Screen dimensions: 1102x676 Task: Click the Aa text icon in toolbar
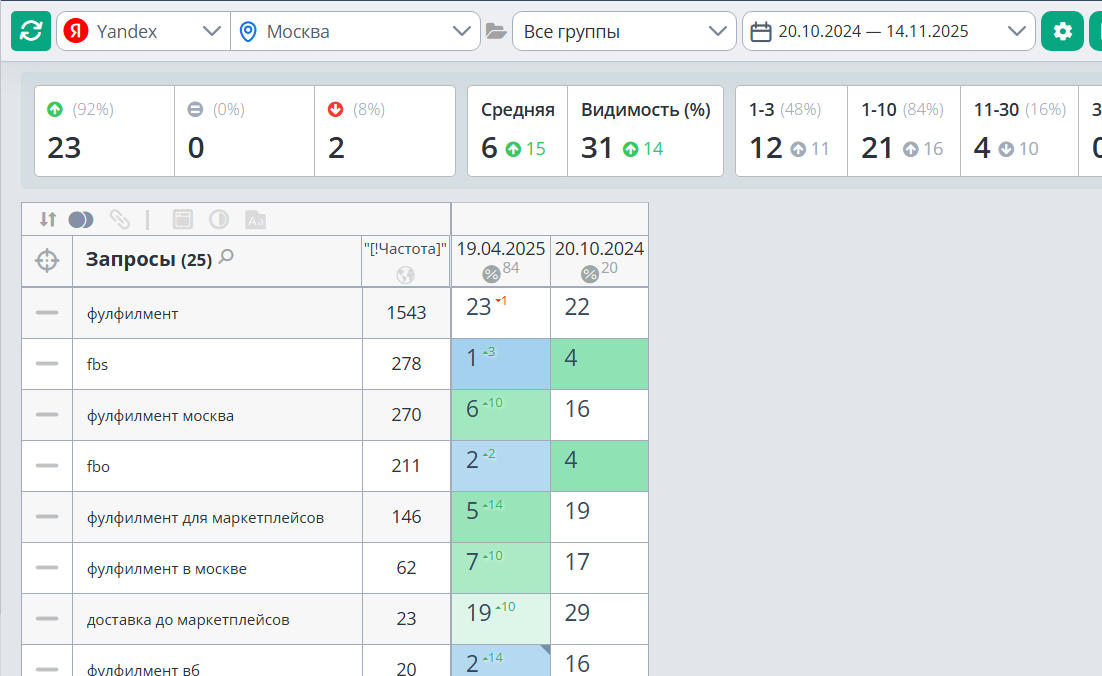coord(256,220)
